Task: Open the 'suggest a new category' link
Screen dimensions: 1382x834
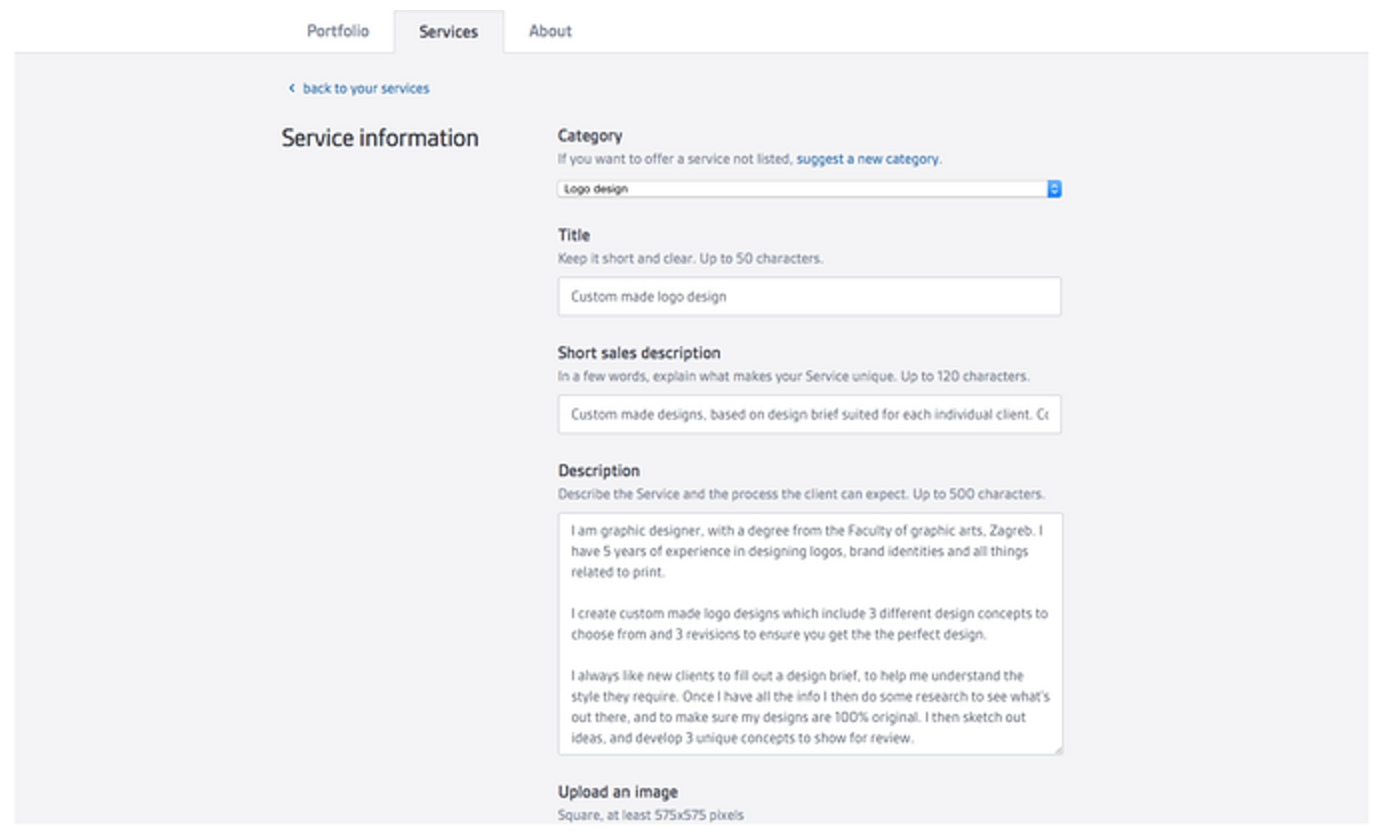Action: pos(867,159)
